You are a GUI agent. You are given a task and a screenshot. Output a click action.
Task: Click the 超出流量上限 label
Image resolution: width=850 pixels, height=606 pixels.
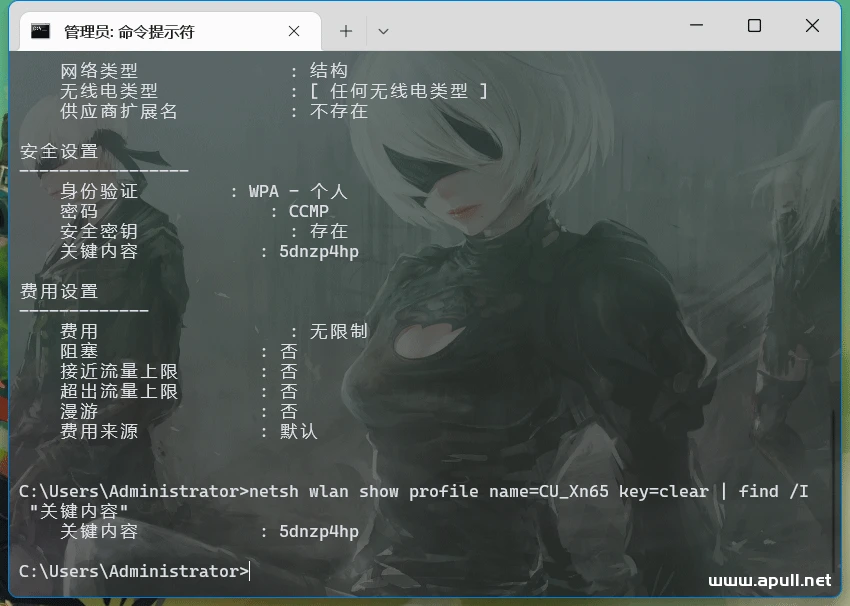point(119,391)
